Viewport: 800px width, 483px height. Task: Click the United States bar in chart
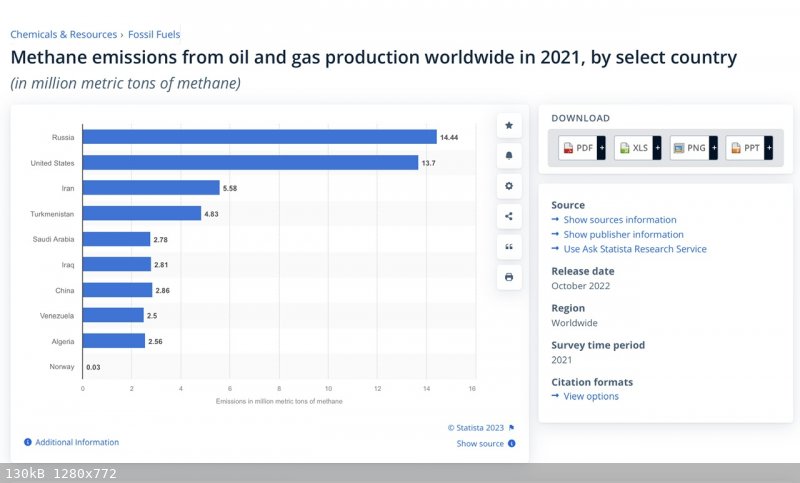coord(251,163)
